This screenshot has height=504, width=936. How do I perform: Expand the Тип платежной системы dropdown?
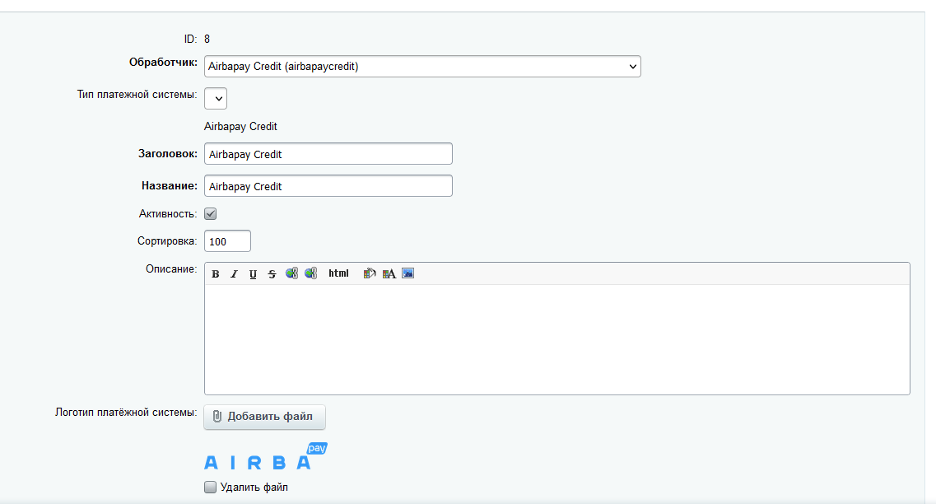point(215,99)
